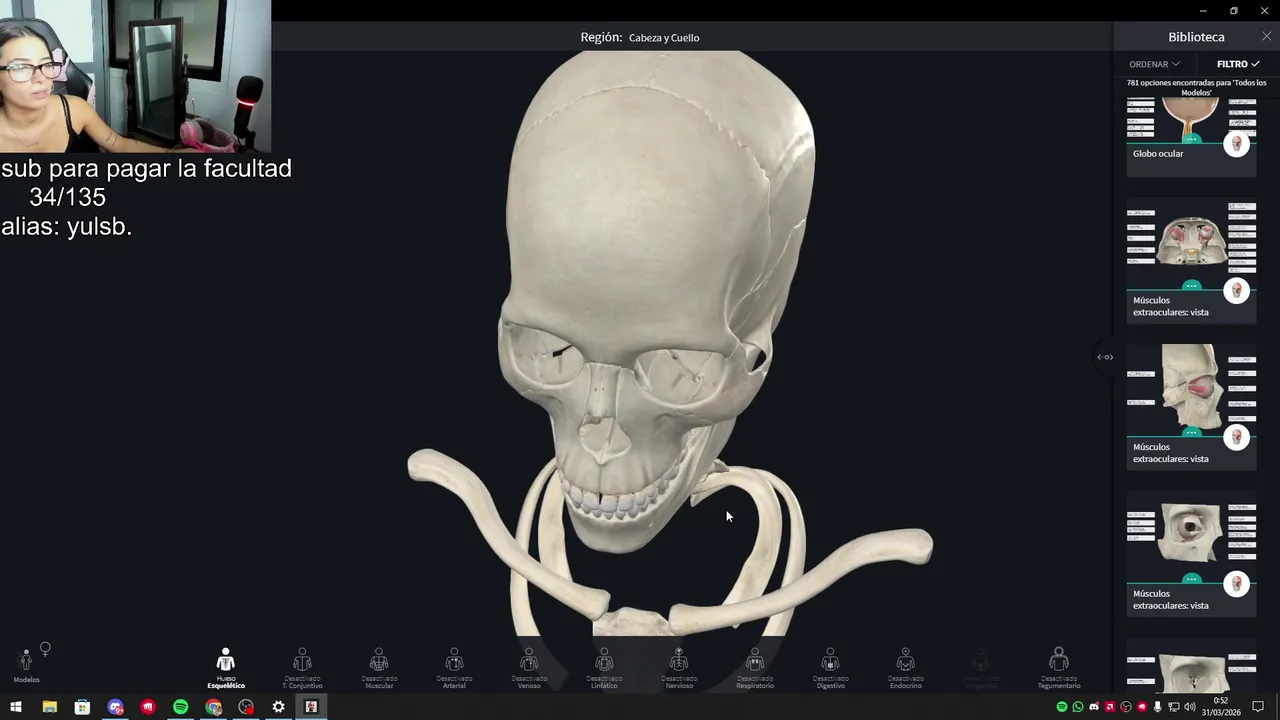Image resolution: width=1280 pixels, height=720 pixels.
Task: Toggle the Hueso Esquelético system layer
Action: pyautogui.click(x=226, y=668)
